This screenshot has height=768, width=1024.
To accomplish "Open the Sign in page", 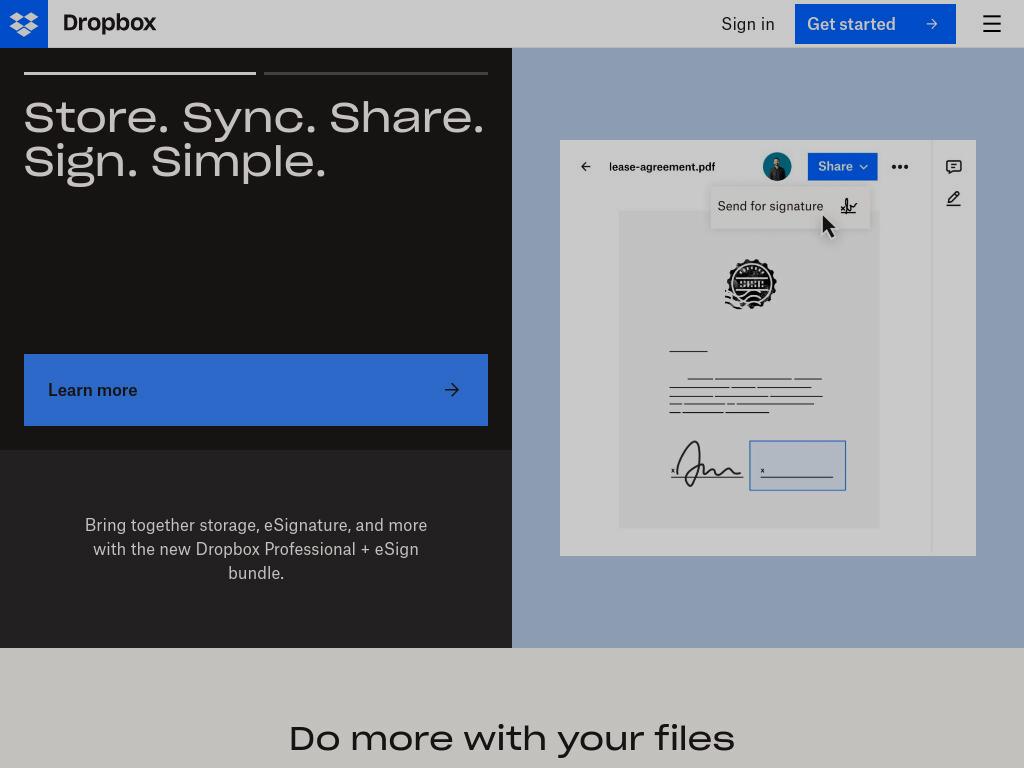I will [748, 24].
